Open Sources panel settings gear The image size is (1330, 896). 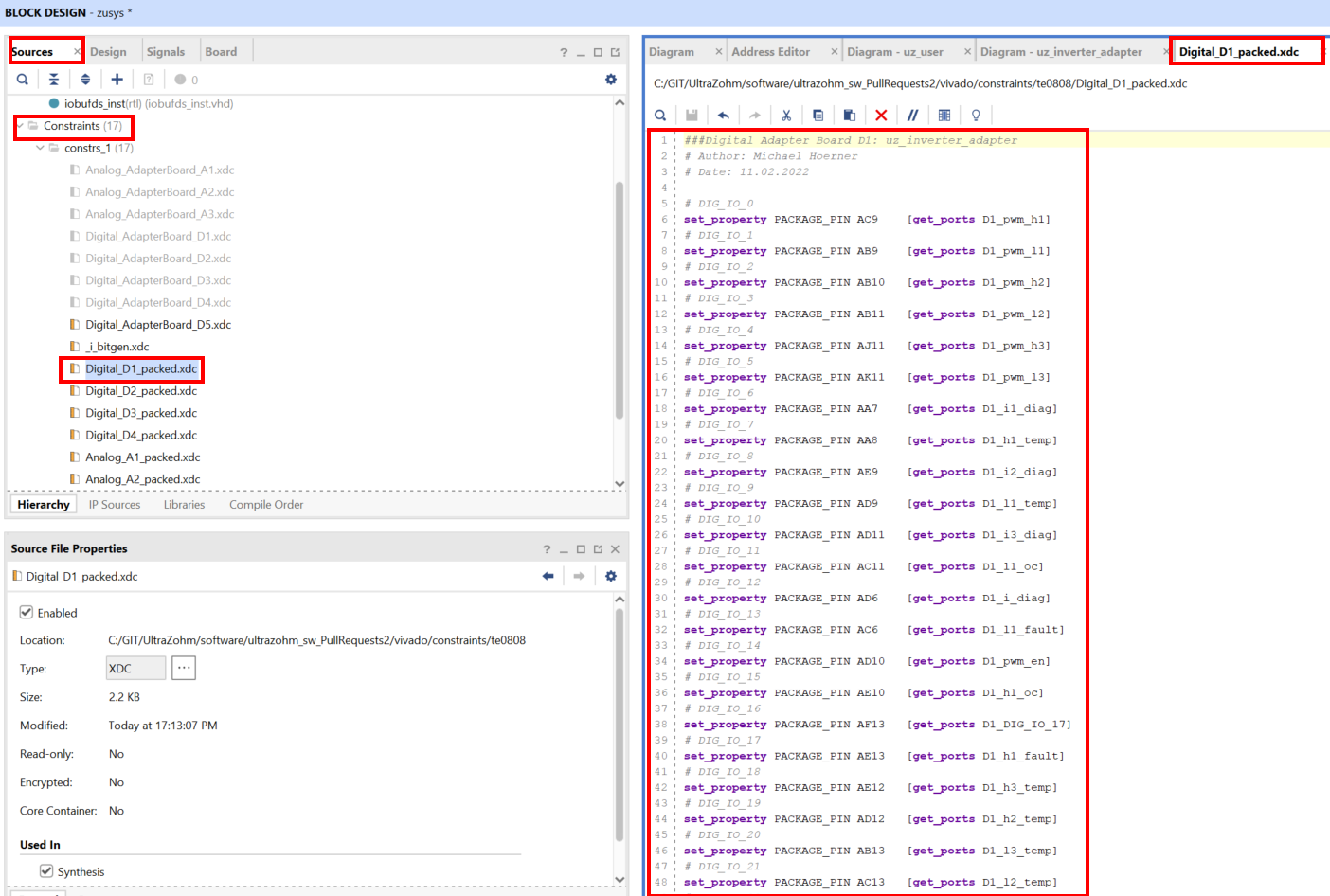pyautogui.click(x=611, y=80)
